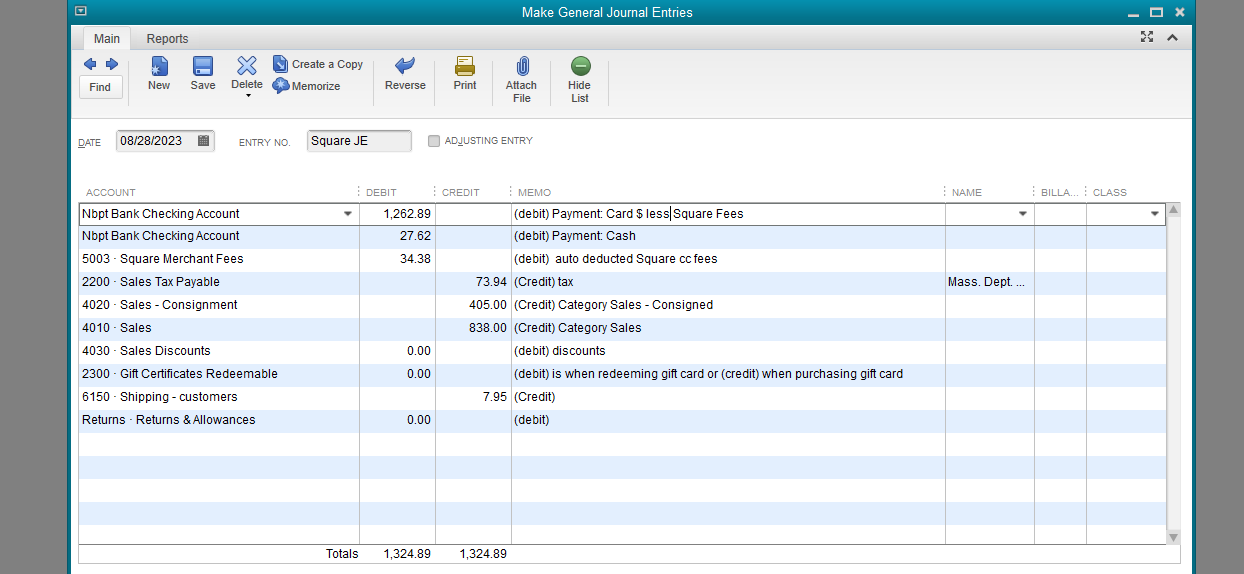1244x574 pixels.
Task: Click the Class column header
Action: 1110,192
